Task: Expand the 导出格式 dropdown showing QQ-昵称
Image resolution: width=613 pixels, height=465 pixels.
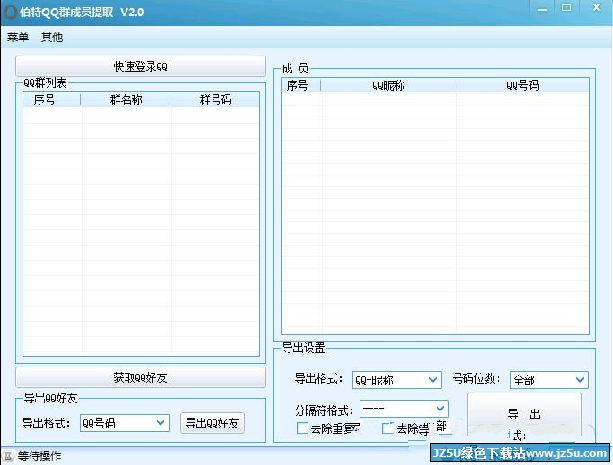Action: (396, 380)
